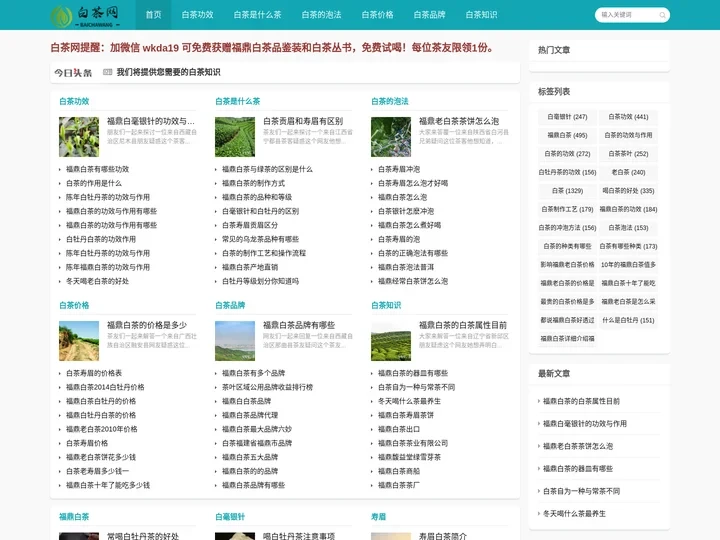The width and height of the screenshot is (720, 540).
Task: Select tag 白茶 (1329)
Action: 567,191
